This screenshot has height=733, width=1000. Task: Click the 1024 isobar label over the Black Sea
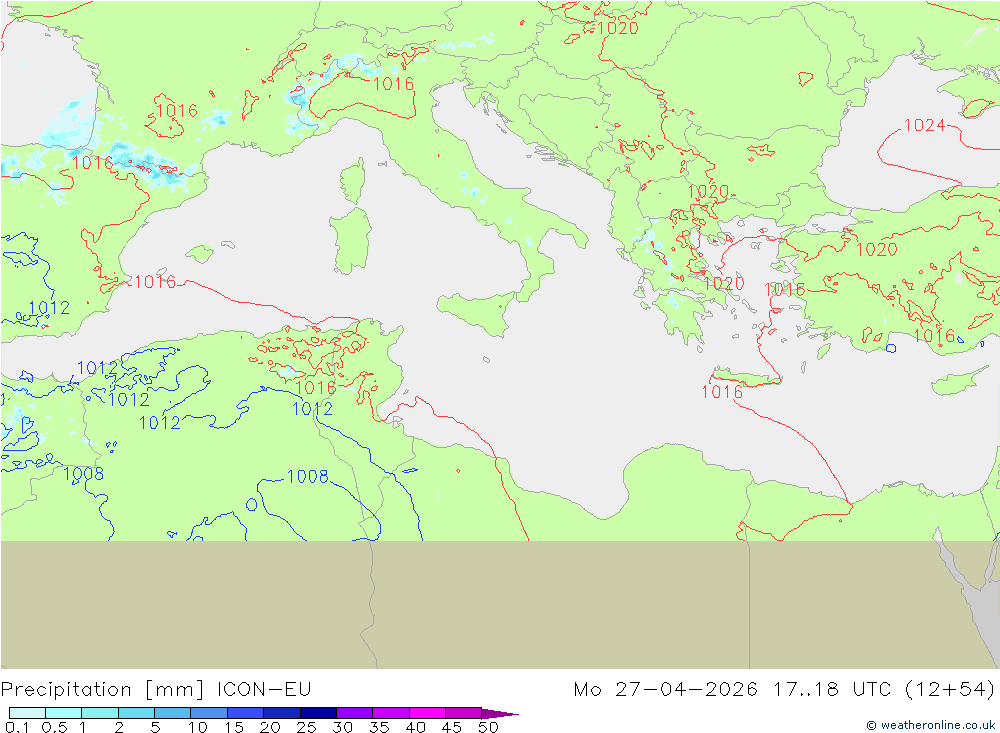(925, 125)
